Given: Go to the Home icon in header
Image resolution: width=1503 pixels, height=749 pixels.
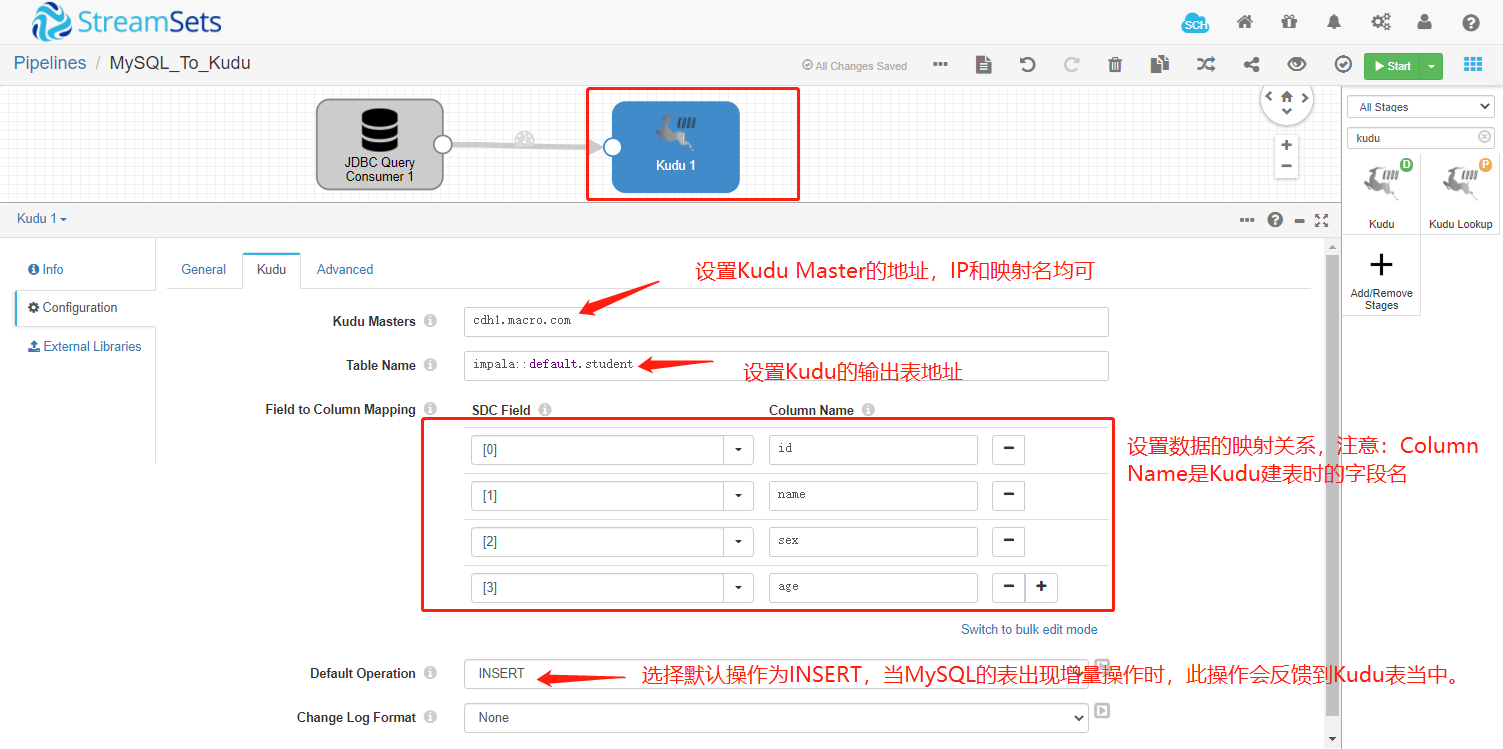Looking at the screenshot, I should 1245,22.
